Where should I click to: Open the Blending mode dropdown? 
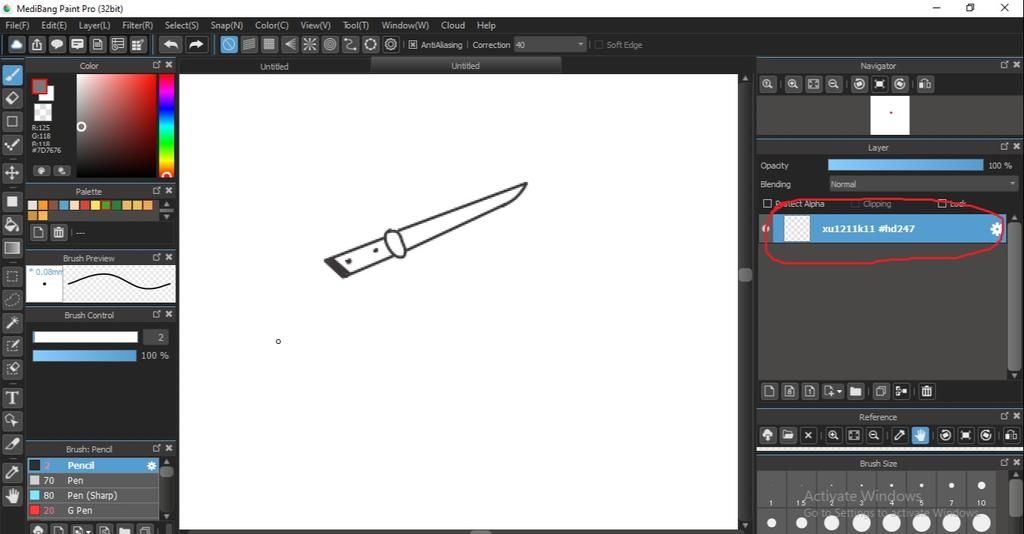923,184
